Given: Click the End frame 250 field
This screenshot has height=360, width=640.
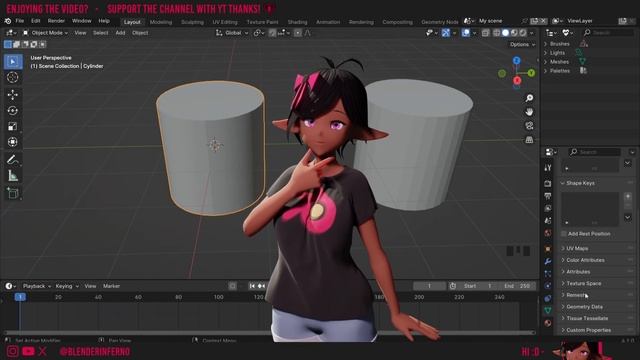Looking at the screenshot, I should [518, 286].
